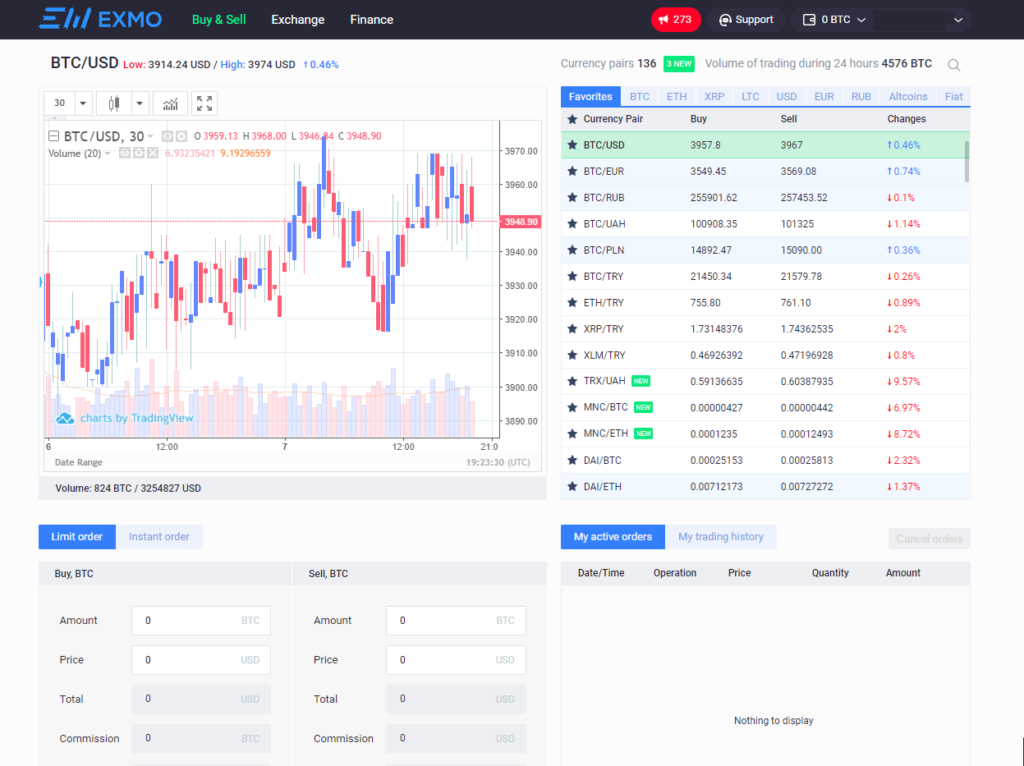
Task: Open the My trading history tab
Action: point(721,536)
